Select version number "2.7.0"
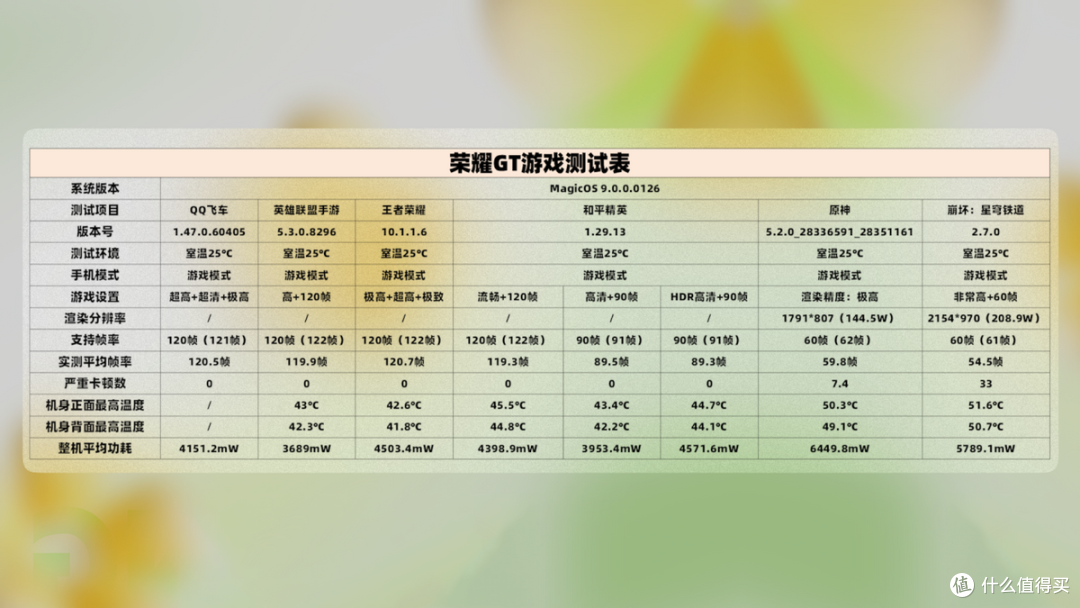This screenshot has height=608, width=1080. coord(986,232)
